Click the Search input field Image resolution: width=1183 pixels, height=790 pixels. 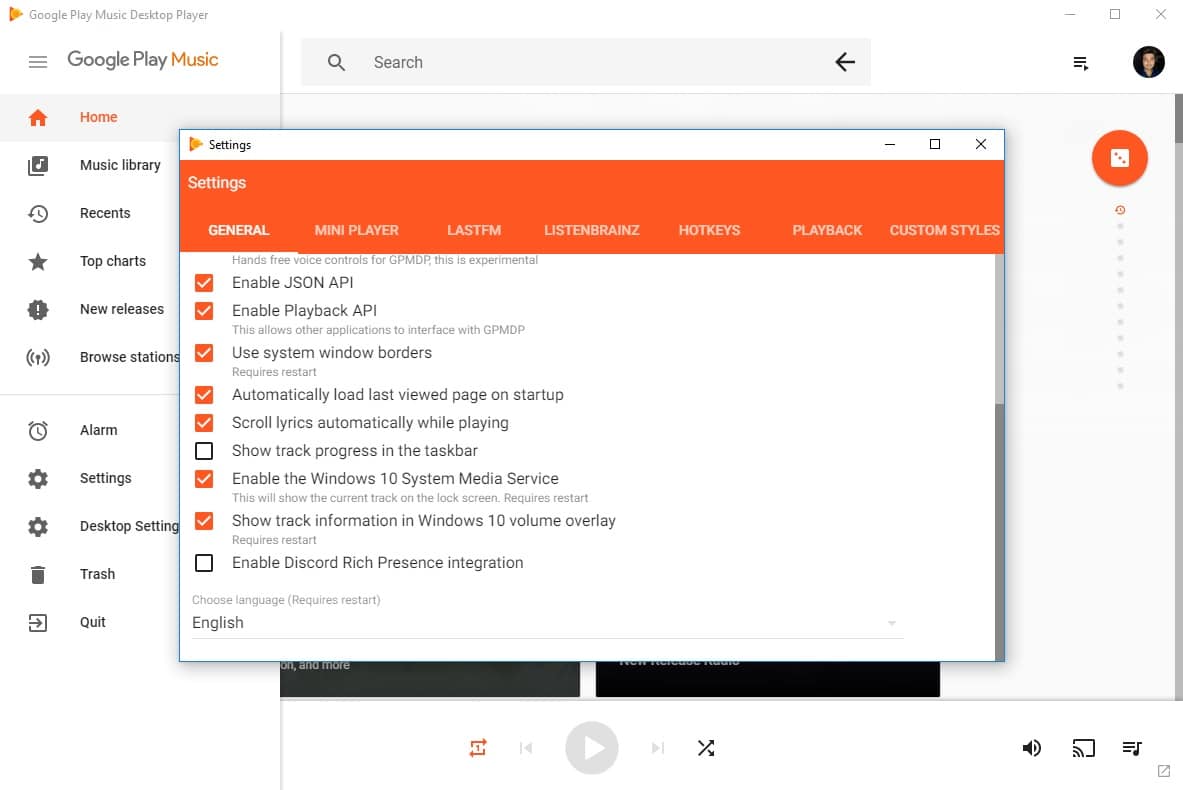[x=585, y=62]
